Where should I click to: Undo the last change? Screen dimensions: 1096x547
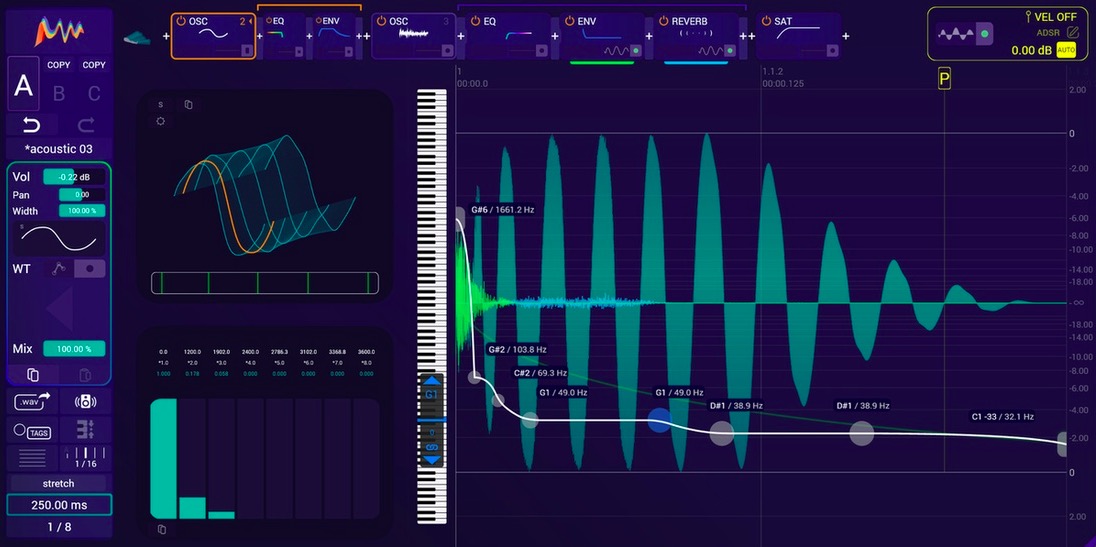32,125
